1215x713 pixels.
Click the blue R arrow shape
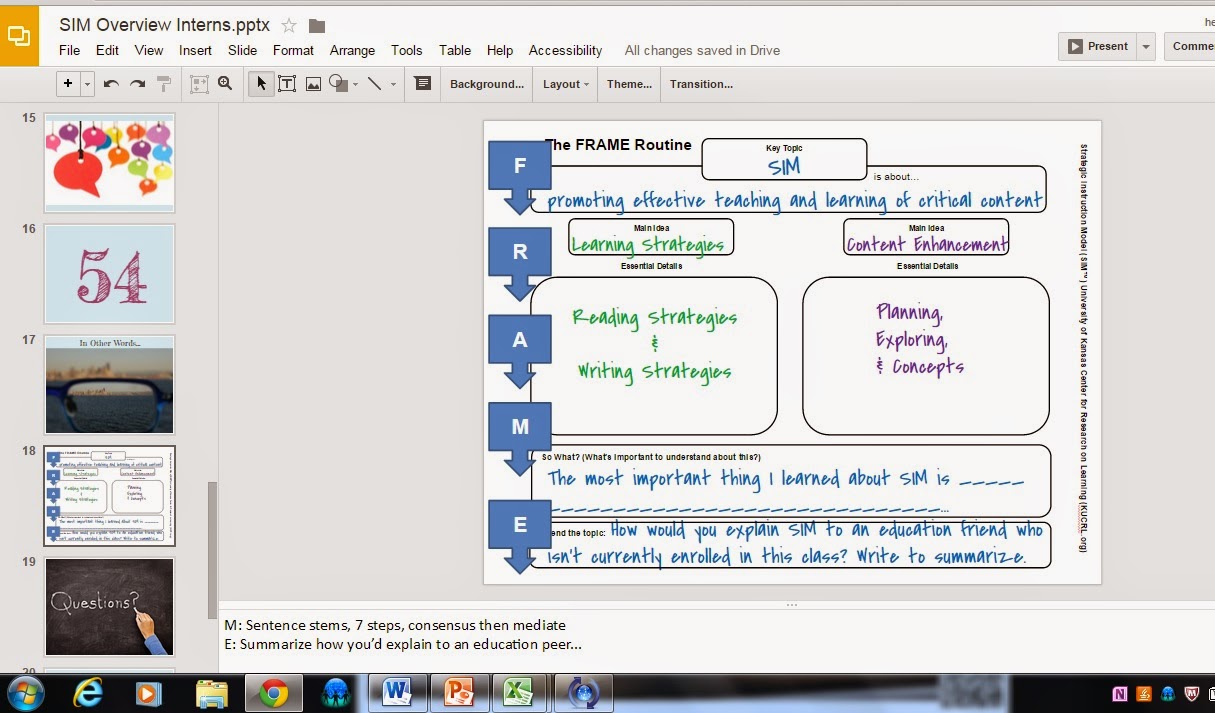(519, 263)
